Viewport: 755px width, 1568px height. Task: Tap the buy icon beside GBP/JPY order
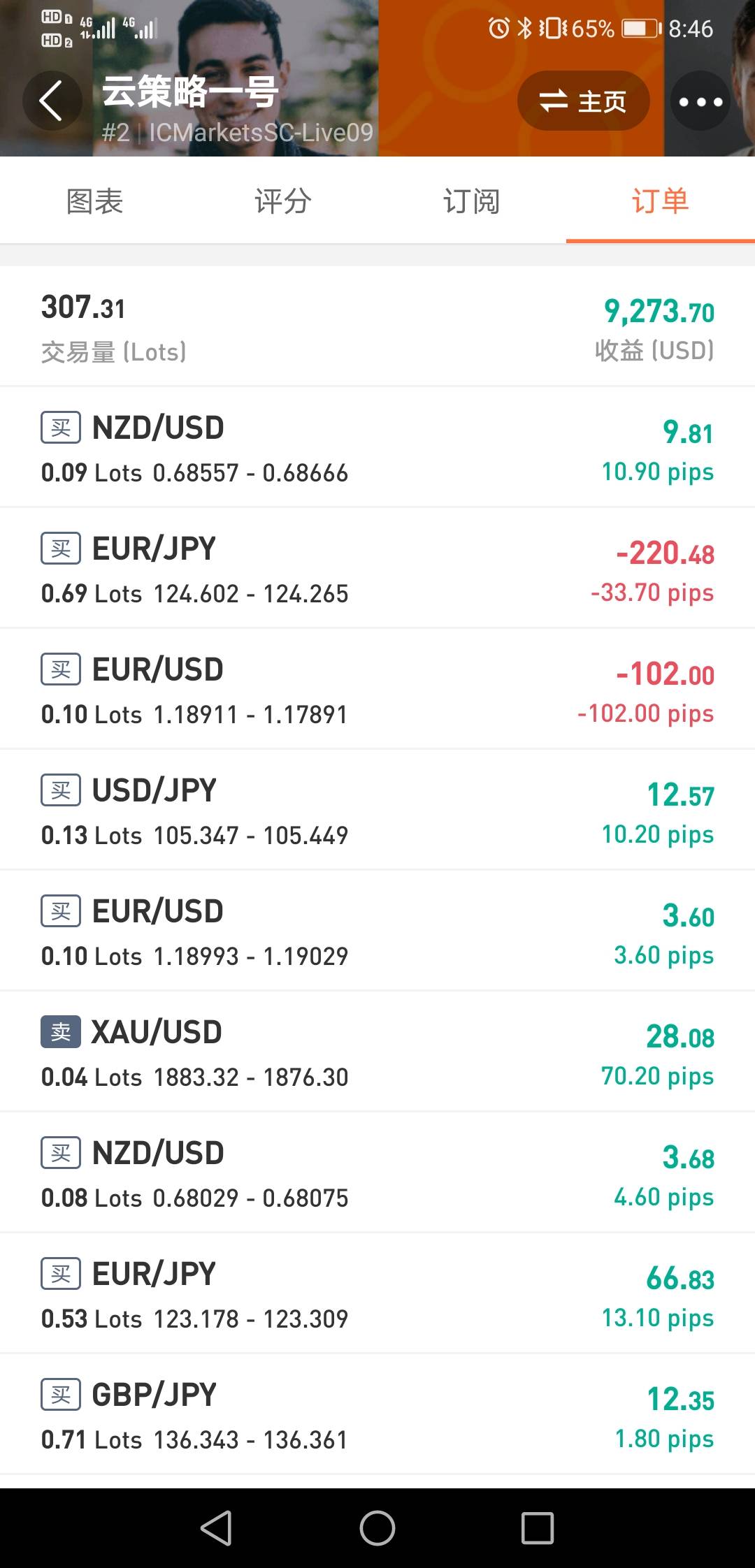(x=61, y=1395)
